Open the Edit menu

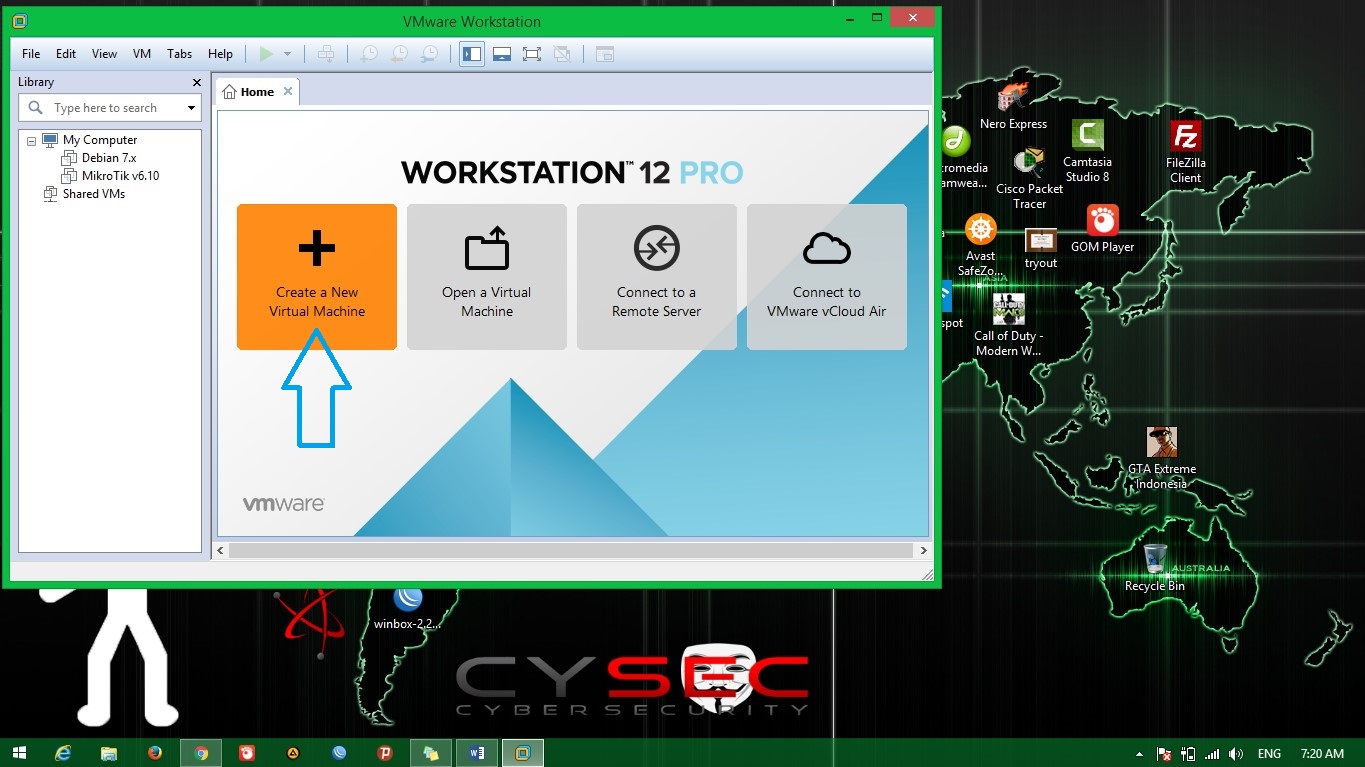(66, 54)
